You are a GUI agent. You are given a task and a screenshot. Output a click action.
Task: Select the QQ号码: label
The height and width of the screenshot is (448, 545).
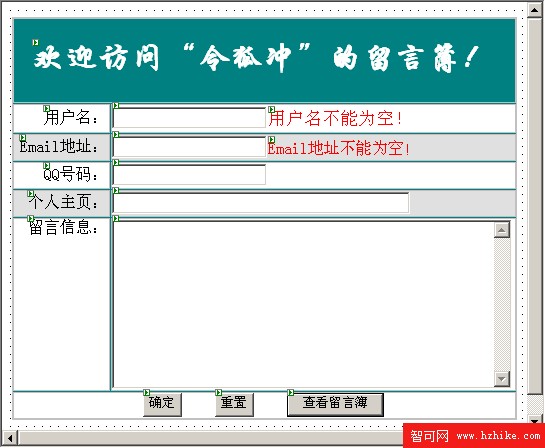pos(71,174)
